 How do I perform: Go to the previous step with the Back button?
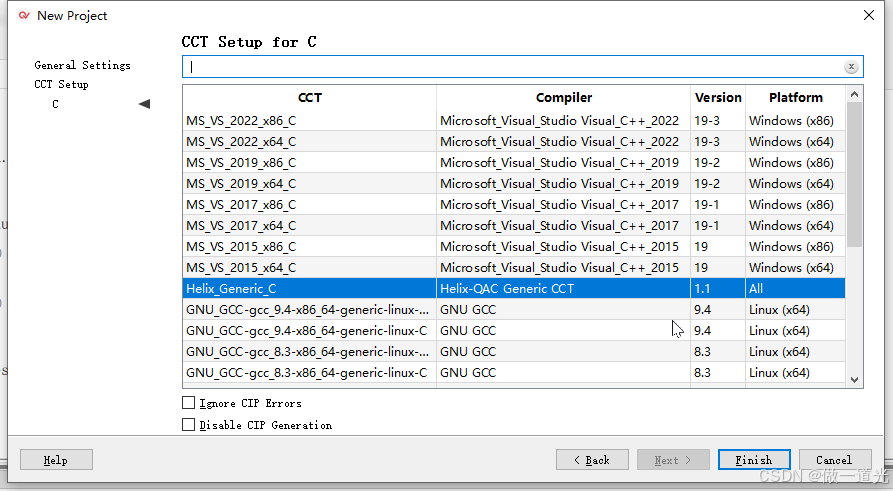(x=592, y=460)
